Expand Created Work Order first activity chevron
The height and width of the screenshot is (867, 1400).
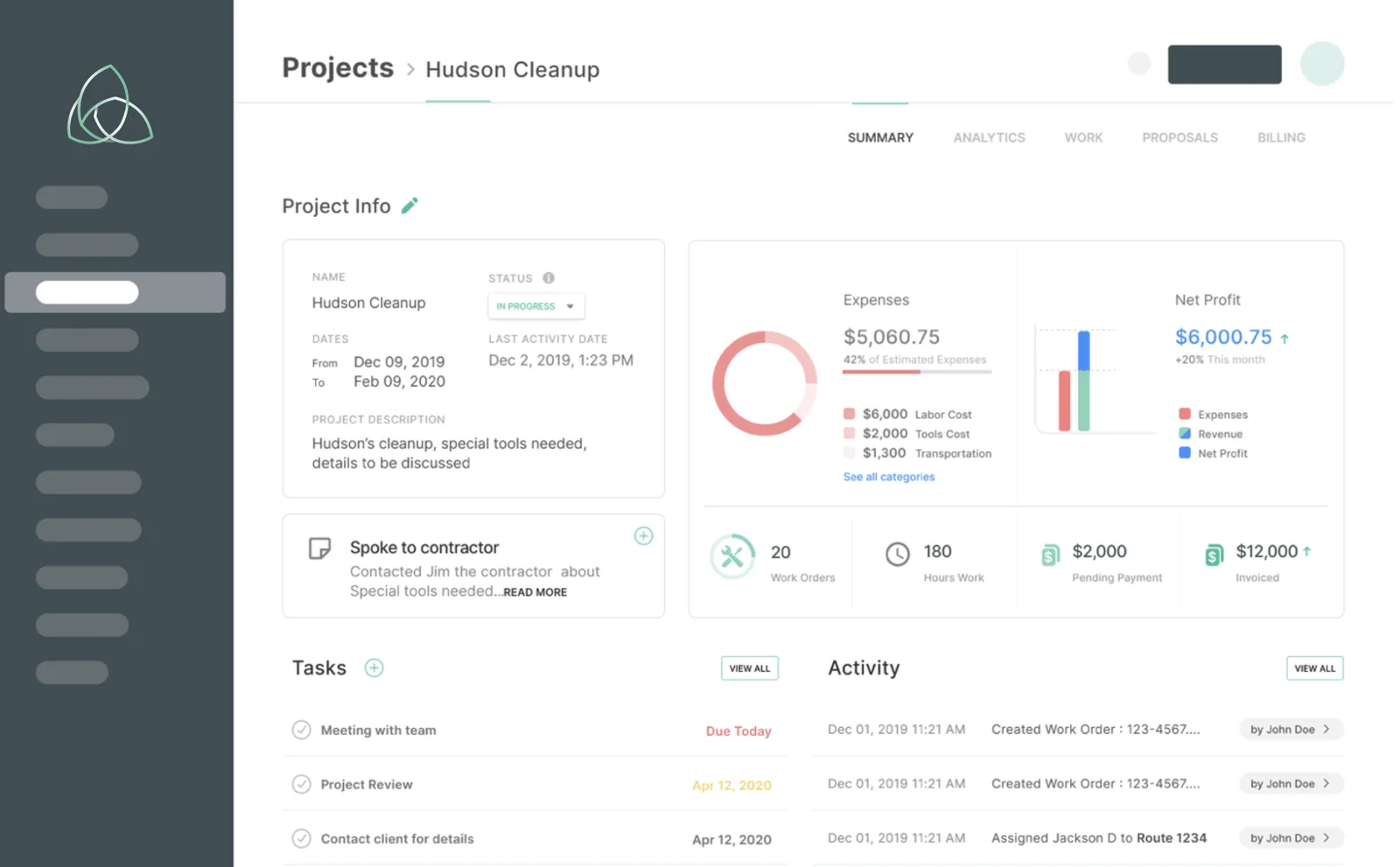[x=1326, y=729]
